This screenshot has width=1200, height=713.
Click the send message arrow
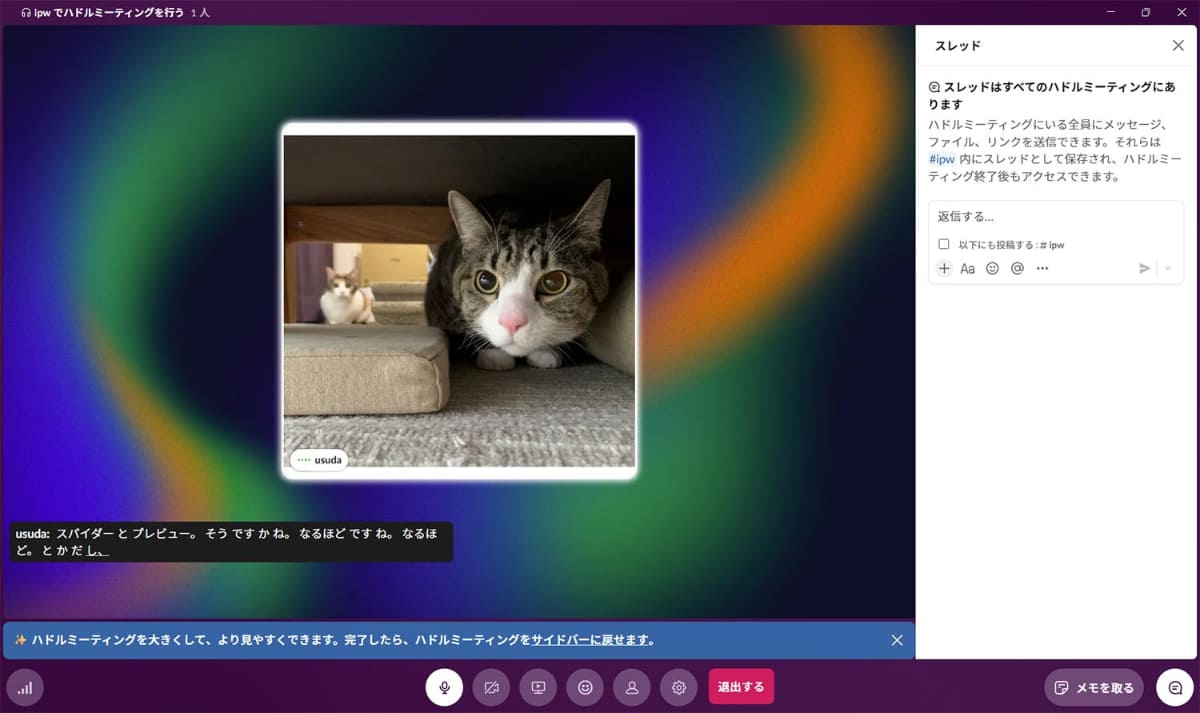point(1145,268)
